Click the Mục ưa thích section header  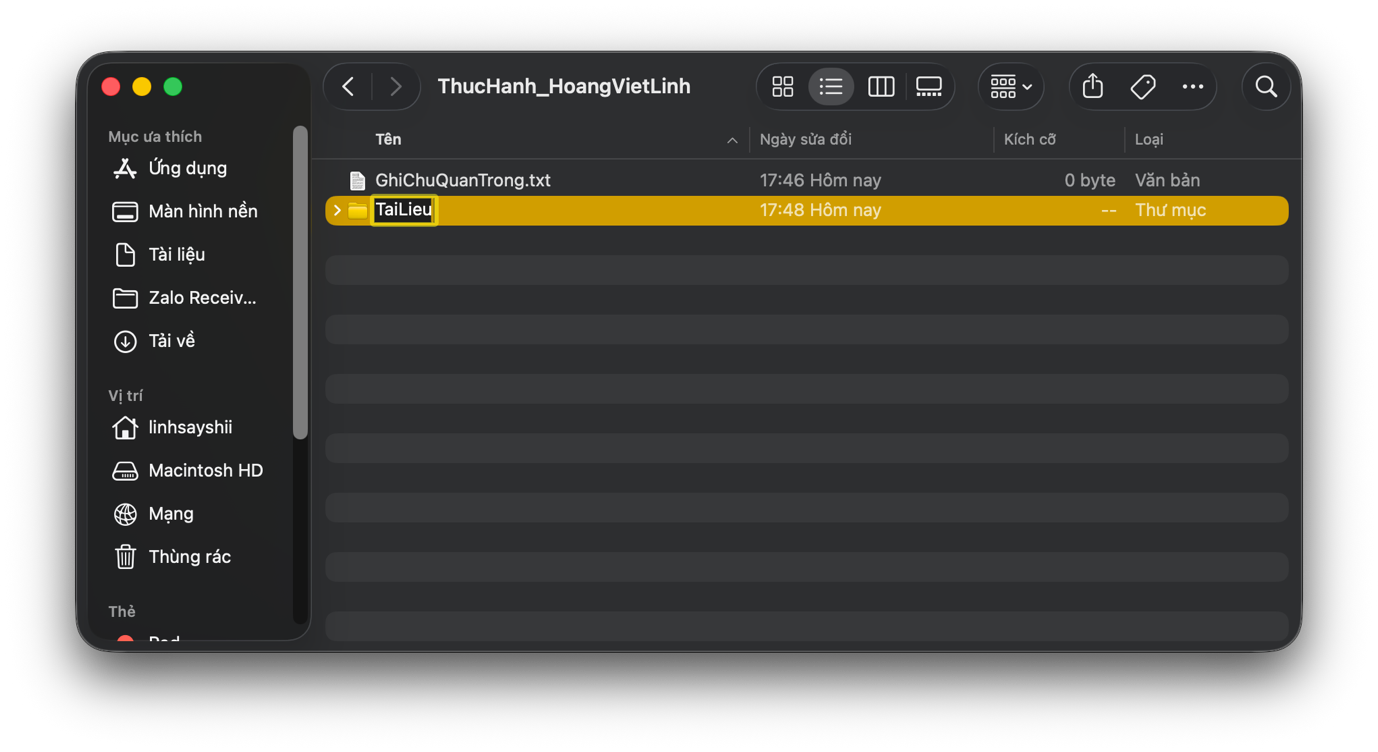point(155,137)
